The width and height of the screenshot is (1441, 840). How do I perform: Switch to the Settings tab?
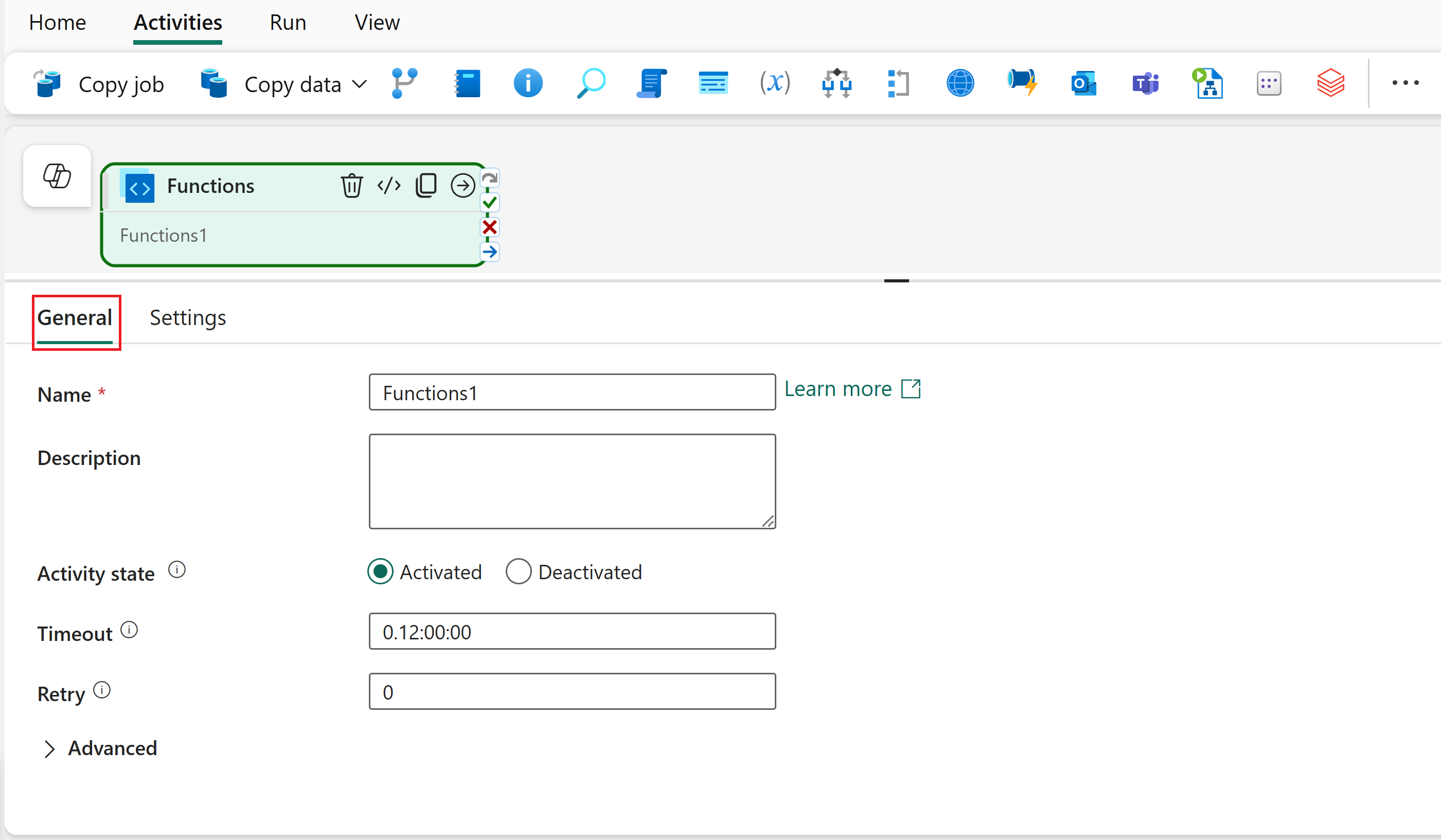(x=188, y=318)
